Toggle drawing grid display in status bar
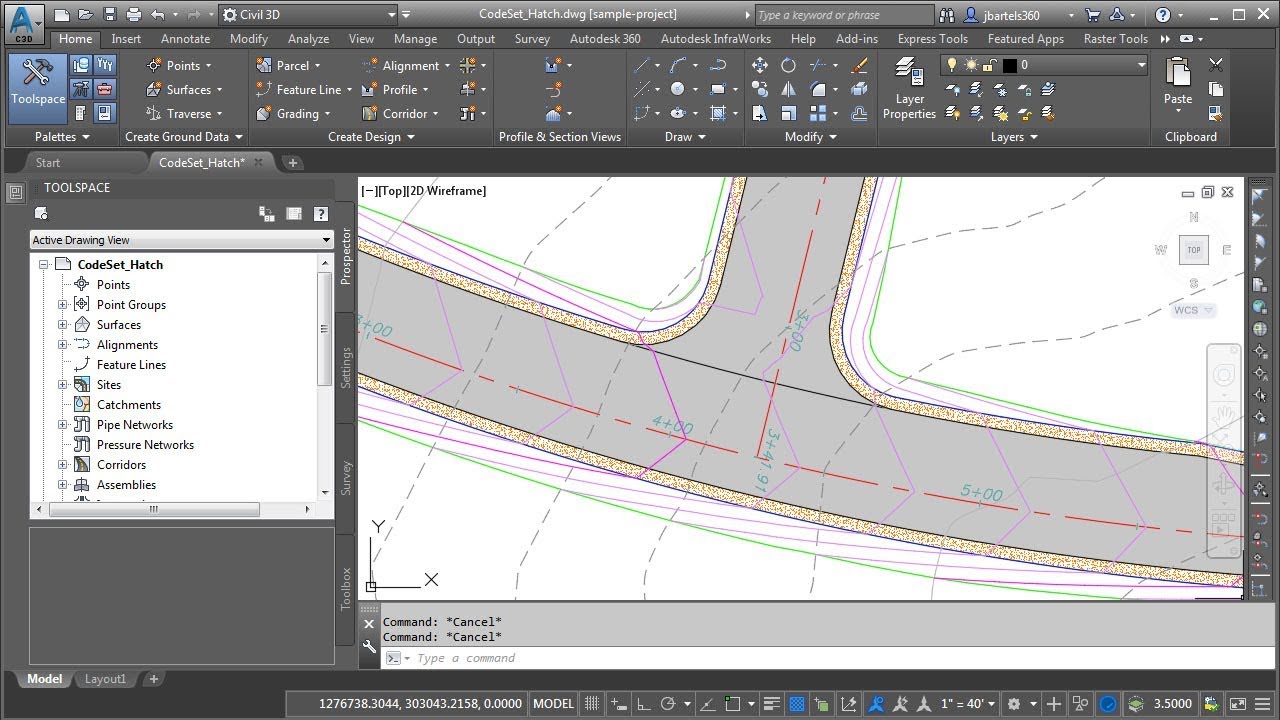1280x720 pixels. pos(592,704)
